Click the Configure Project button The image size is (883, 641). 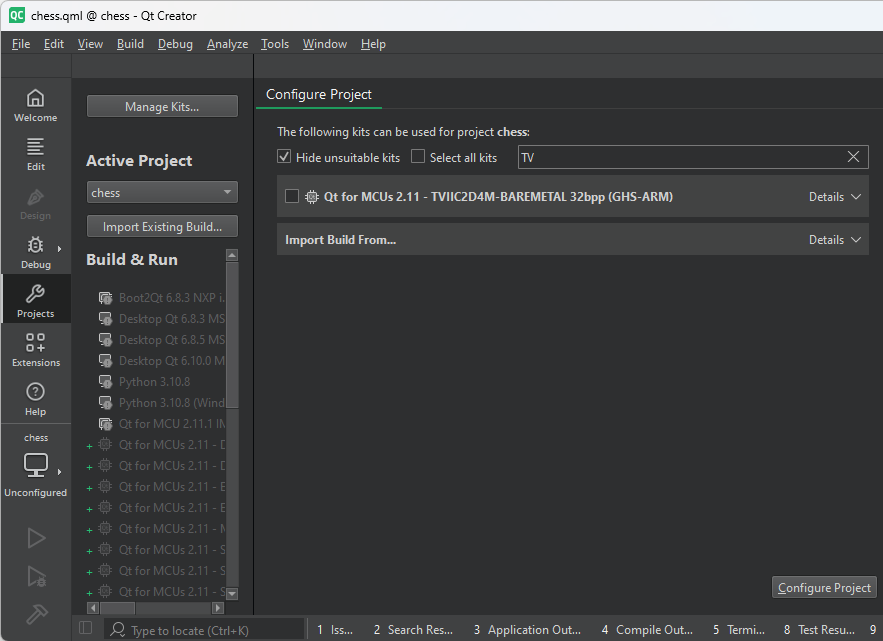(x=823, y=587)
